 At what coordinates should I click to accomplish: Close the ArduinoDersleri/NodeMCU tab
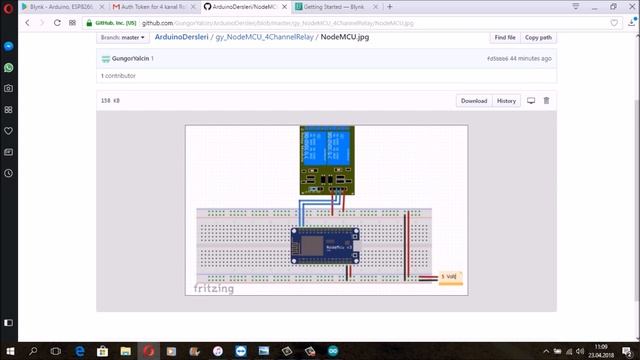(284, 7)
